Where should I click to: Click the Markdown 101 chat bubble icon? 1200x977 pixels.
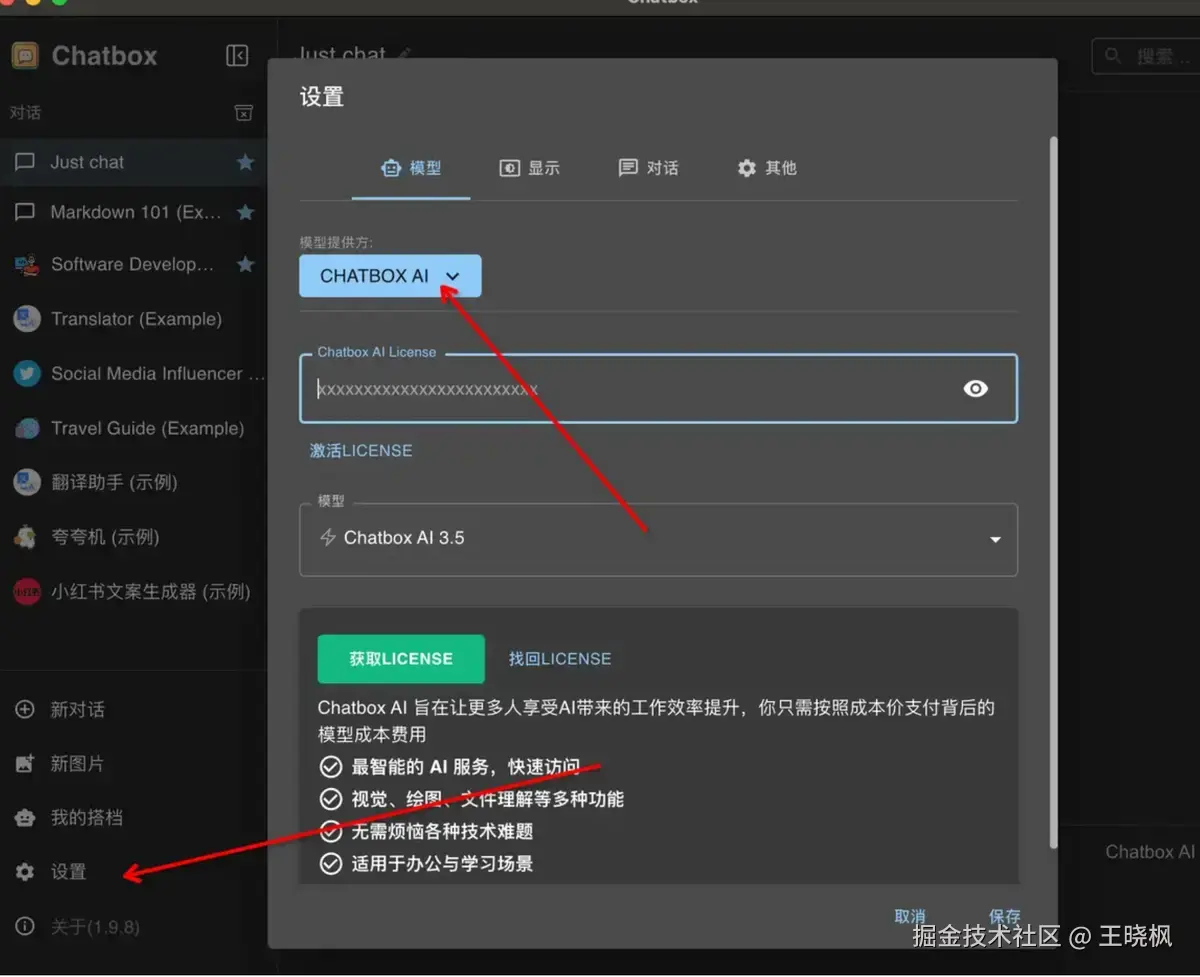tap(25, 212)
